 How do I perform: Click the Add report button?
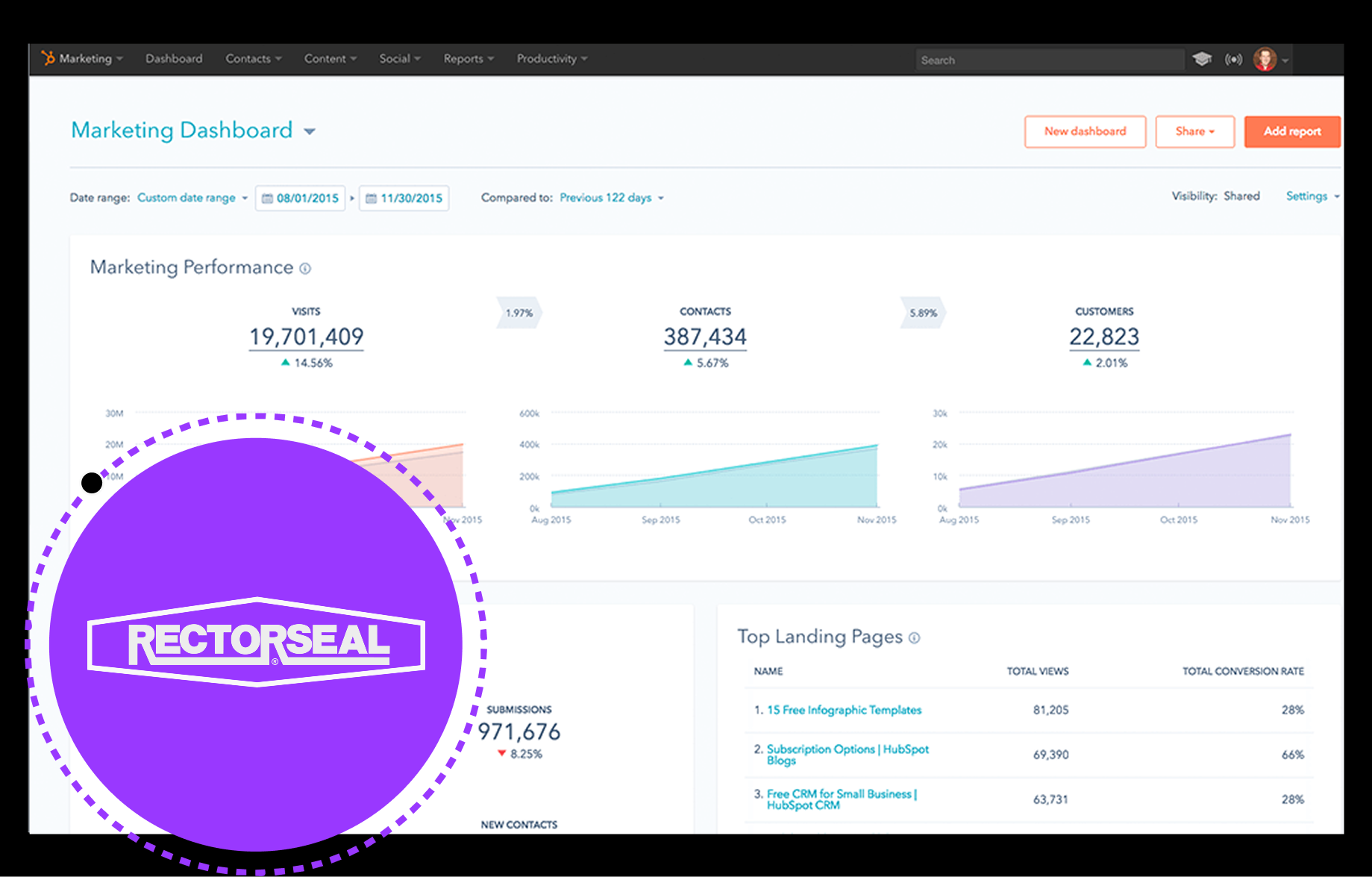pyautogui.click(x=1292, y=131)
